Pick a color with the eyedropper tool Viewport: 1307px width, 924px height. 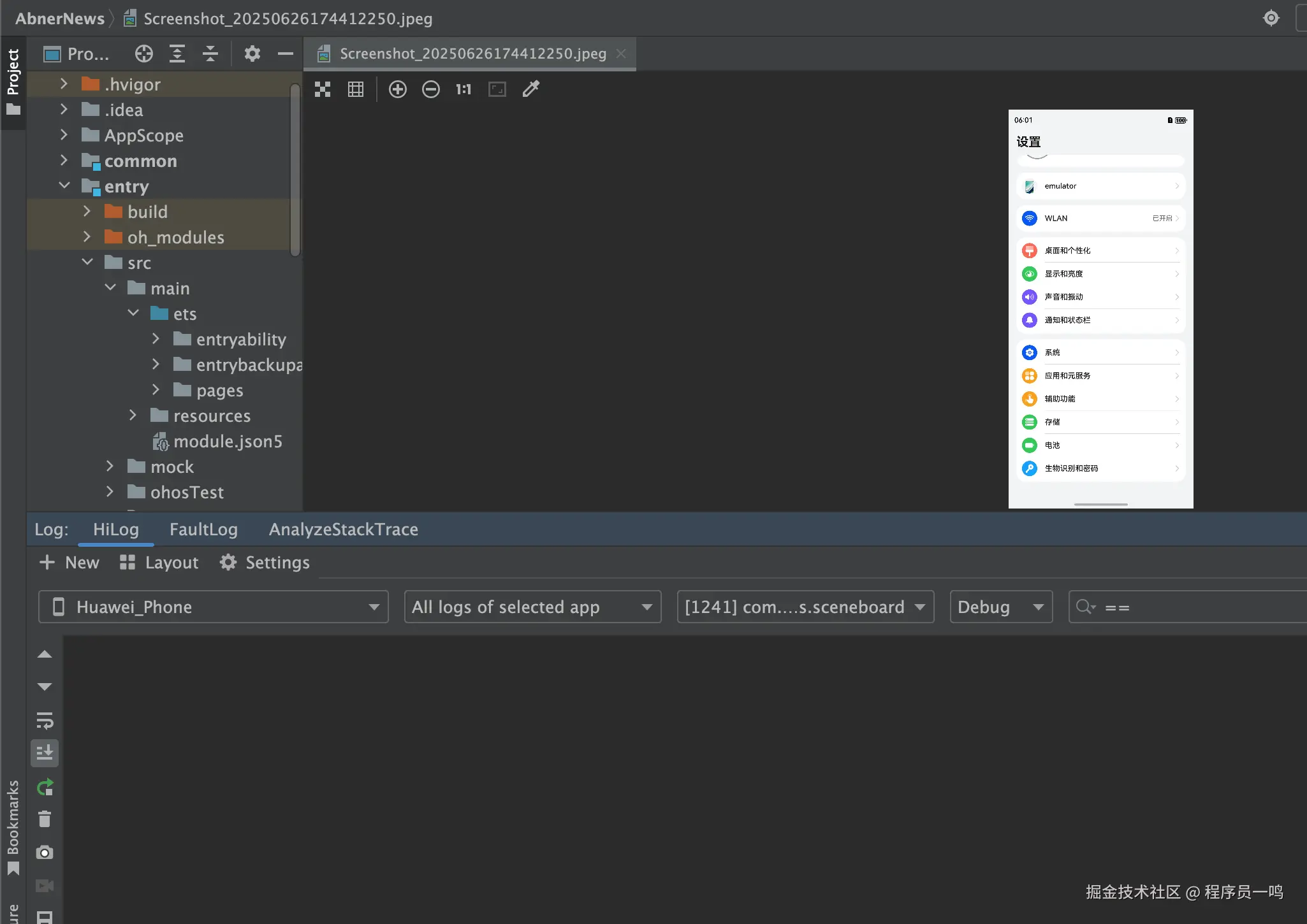pos(531,89)
